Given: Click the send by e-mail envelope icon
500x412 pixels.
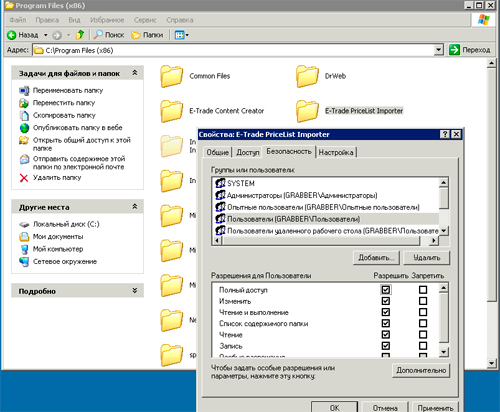Looking at the screenshot, I should click(x=24, y=159).
